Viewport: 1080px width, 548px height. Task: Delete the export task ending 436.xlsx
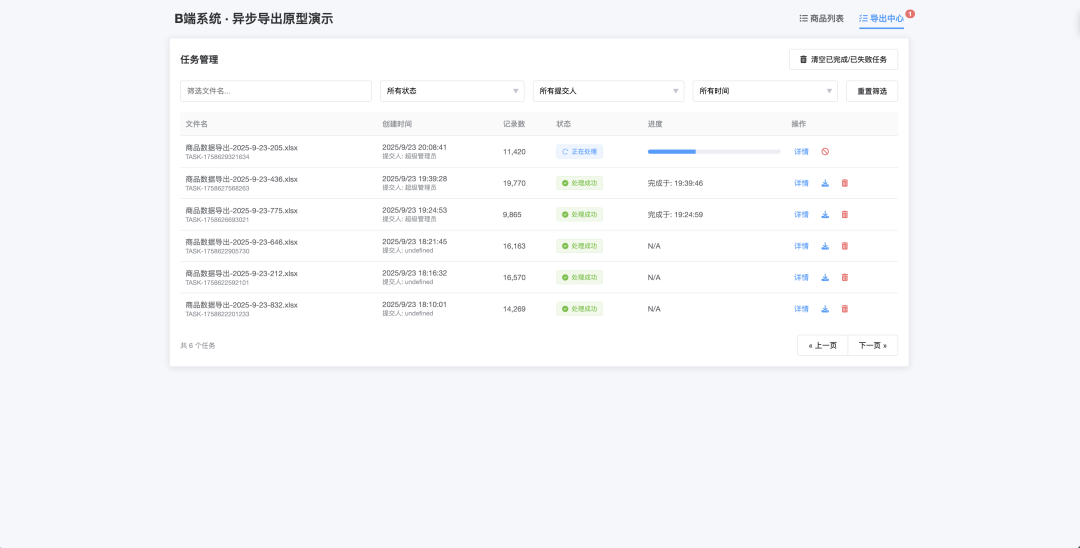[x=844, y=183]
